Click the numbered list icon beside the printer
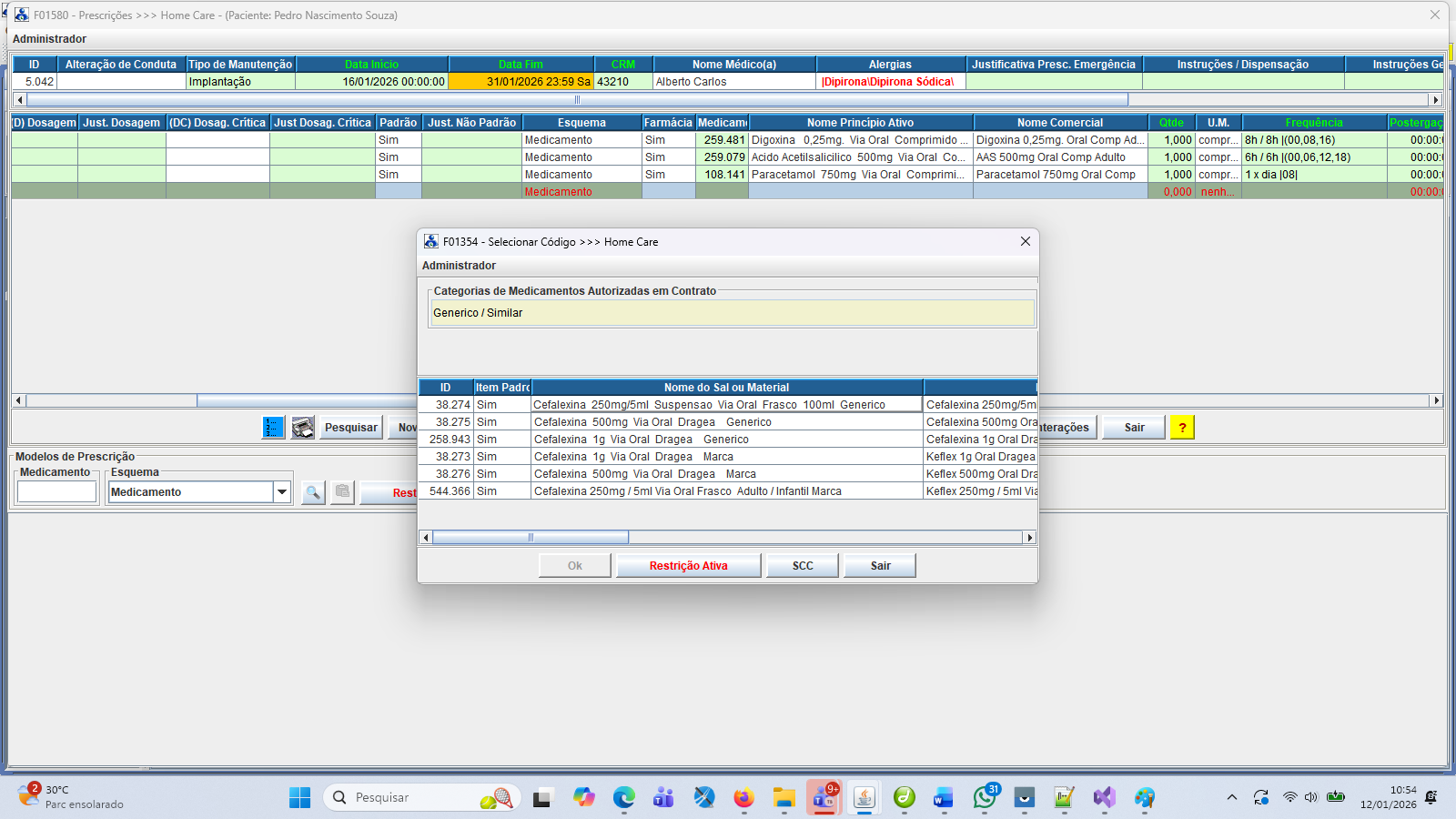This screenshot has height=819, width=1456. click(x=273, y=428)
